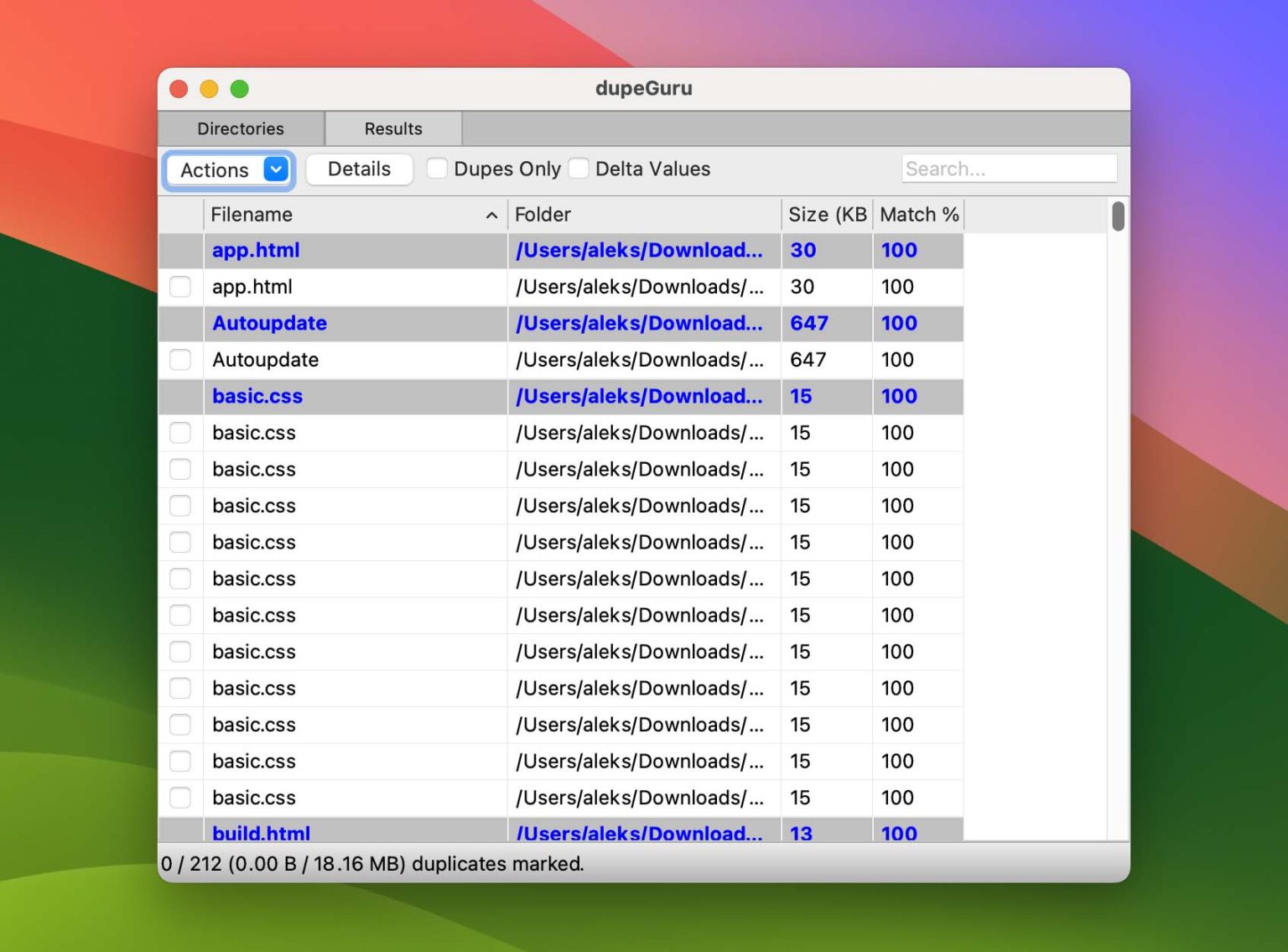
Task: Sort results by Size (KB) column
Action: (x=828, y=216)
